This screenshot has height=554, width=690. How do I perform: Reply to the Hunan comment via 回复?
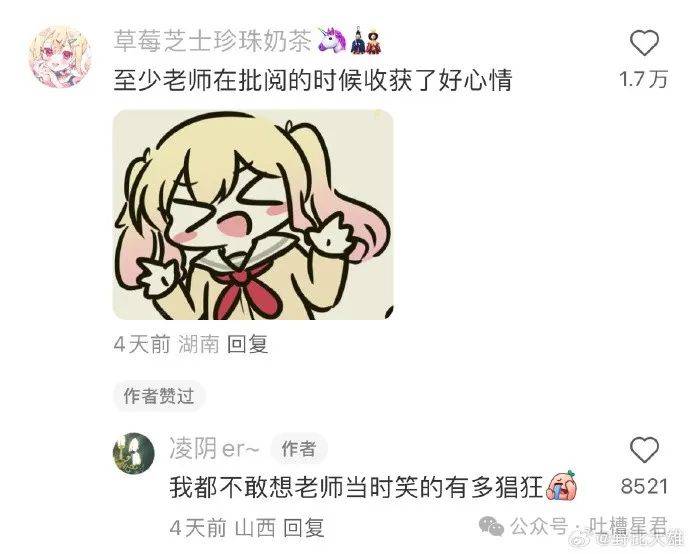coord(248,344)
